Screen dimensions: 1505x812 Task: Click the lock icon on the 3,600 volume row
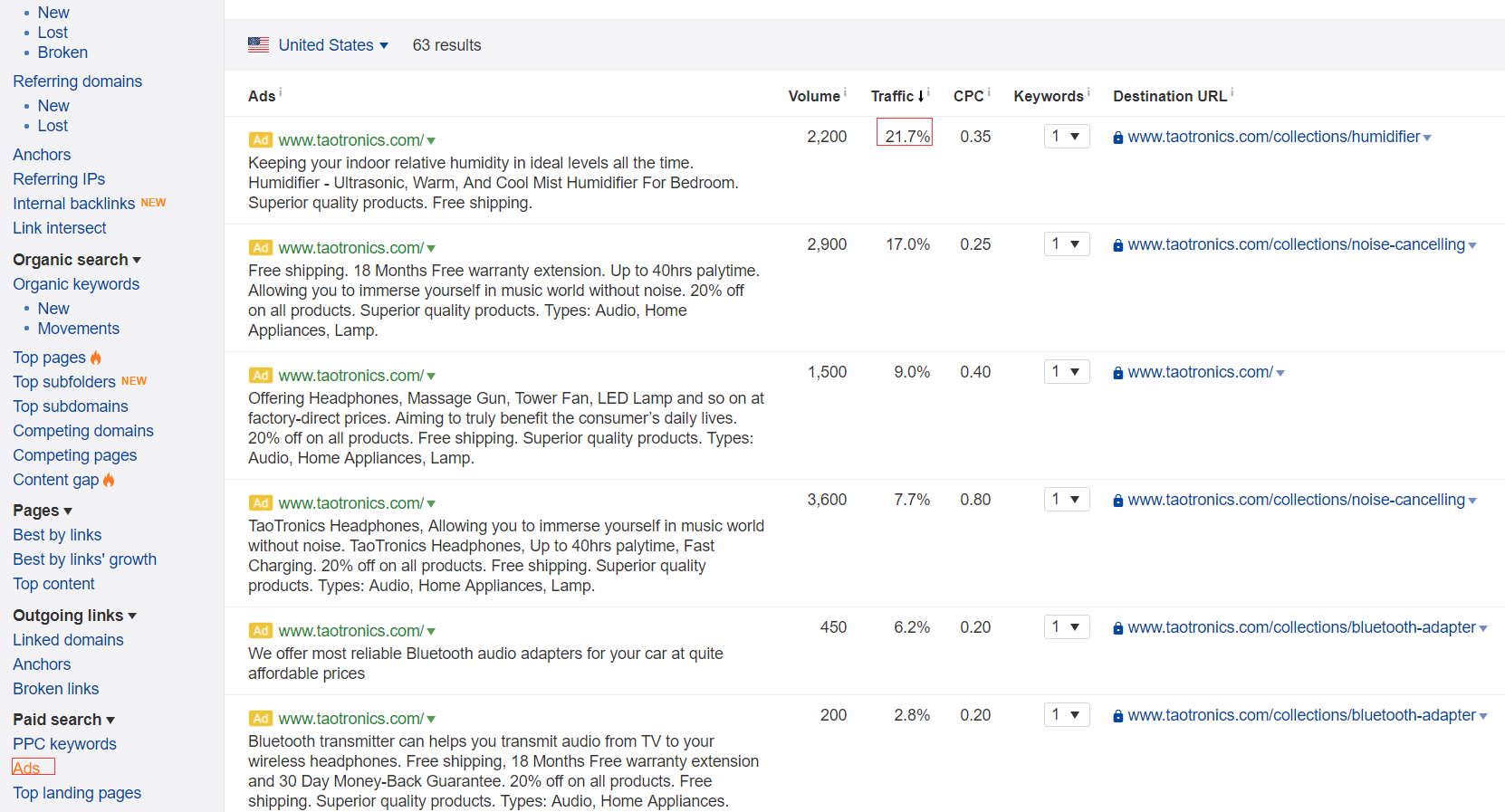pyautogui.click(x=1118, y=501)
